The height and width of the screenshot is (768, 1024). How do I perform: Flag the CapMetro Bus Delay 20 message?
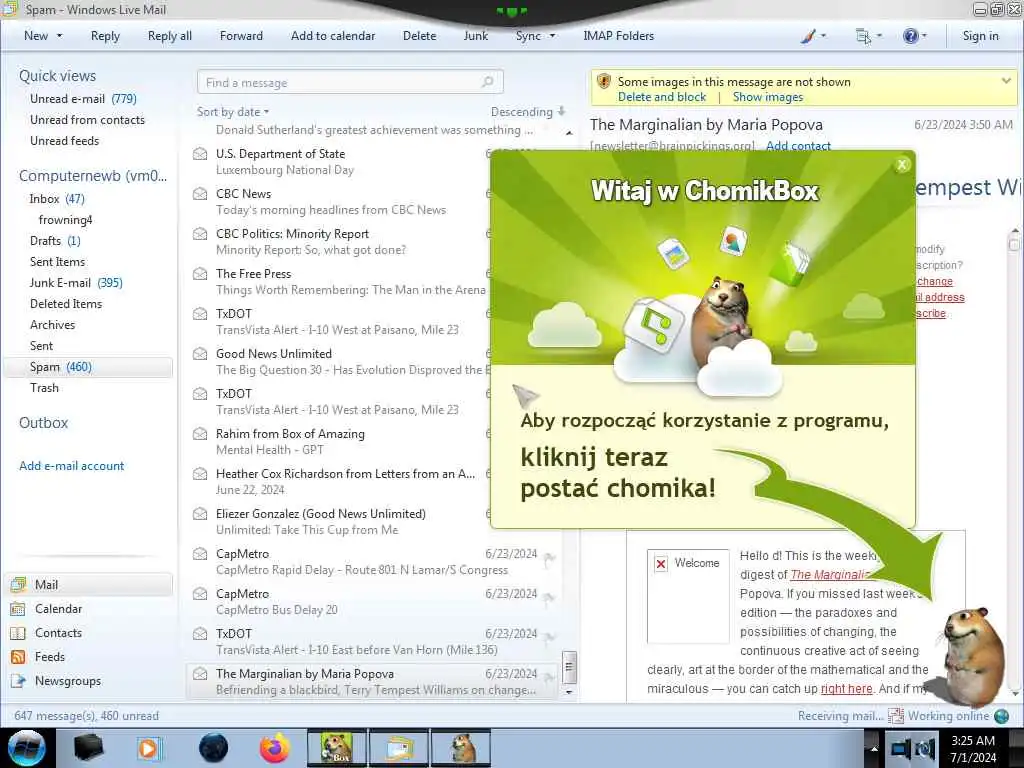coord(550,598)
